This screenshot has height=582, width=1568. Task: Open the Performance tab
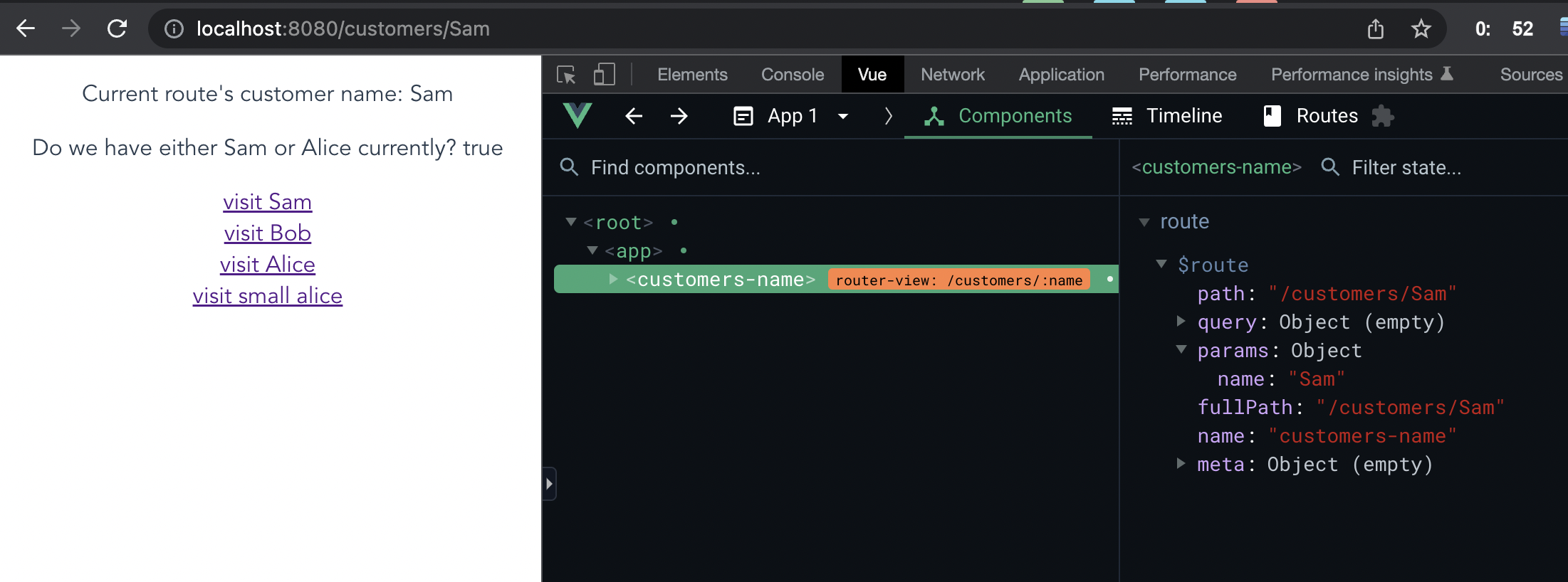pyautogui.click(x=1188, y=75)
